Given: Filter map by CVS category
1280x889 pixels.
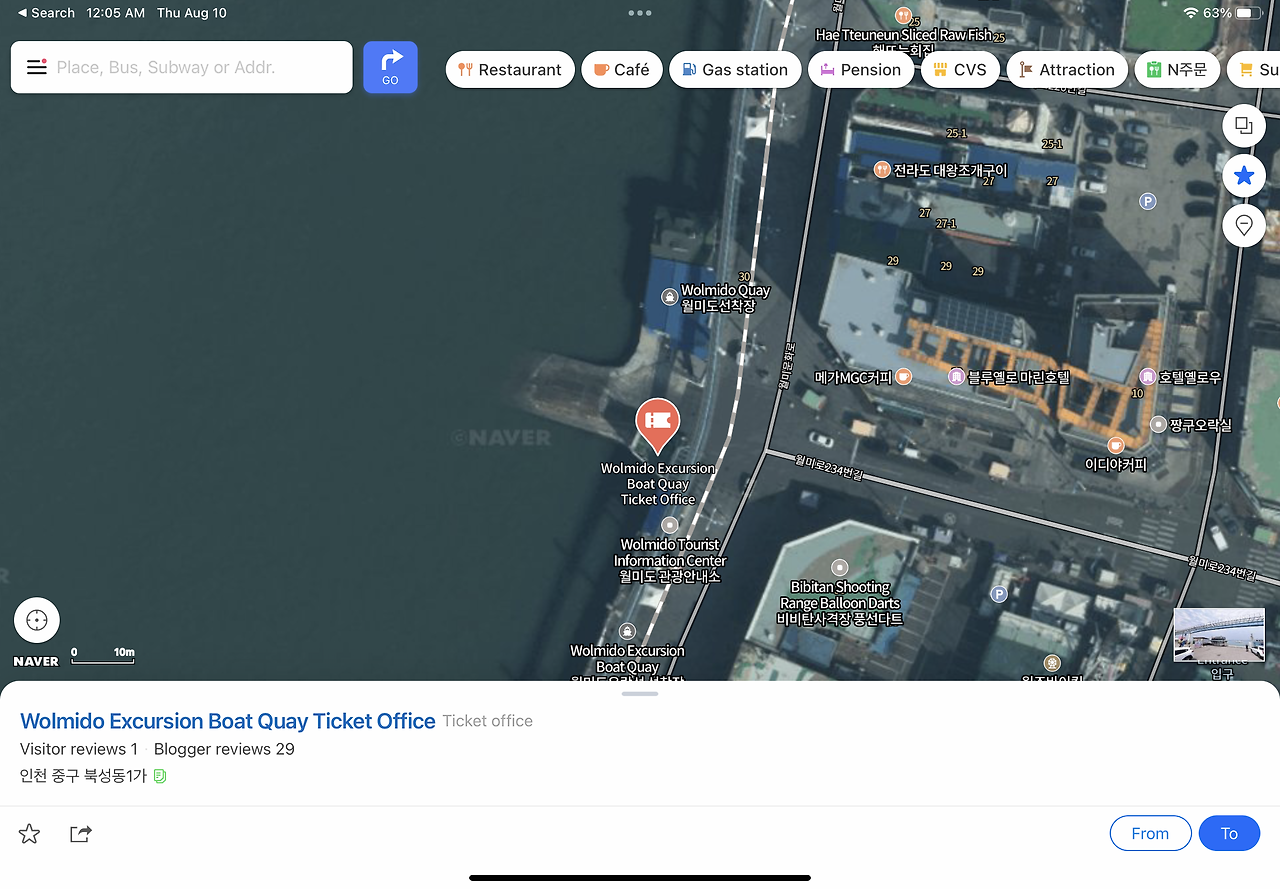Looking at the screenshot, I should (x=960, y=70).
